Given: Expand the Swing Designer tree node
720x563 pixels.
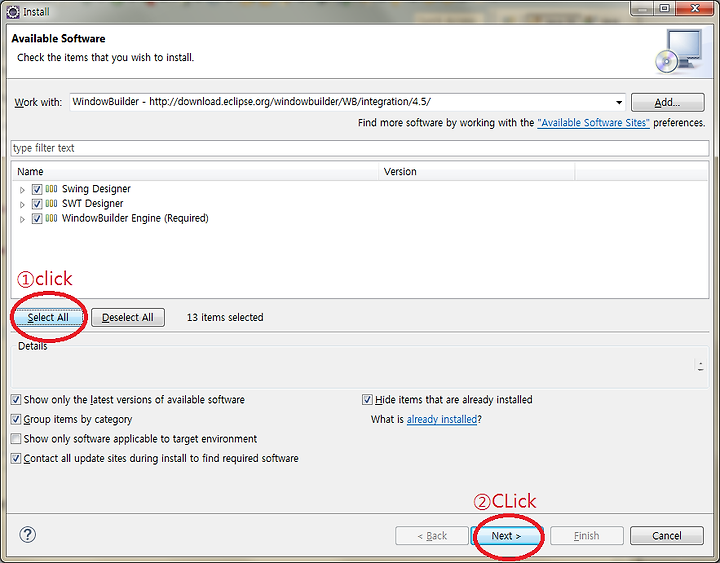Looking at the screenshot, I should tap(22, 190).
